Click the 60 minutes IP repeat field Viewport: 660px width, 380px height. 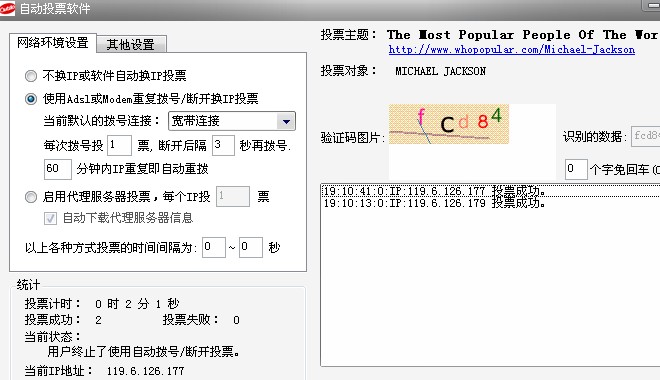[58, 169]
